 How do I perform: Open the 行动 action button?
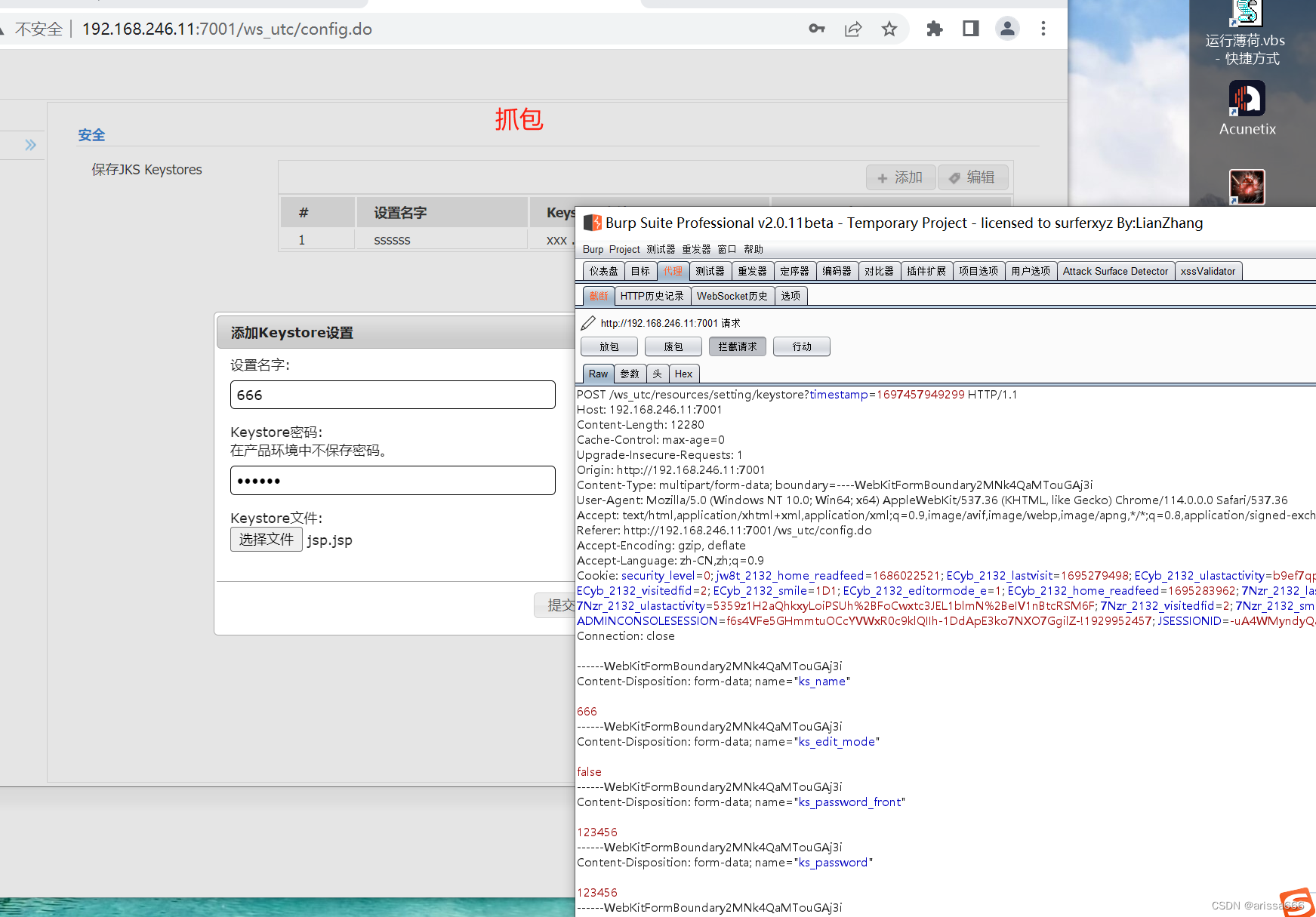click(x=802, y=346)
